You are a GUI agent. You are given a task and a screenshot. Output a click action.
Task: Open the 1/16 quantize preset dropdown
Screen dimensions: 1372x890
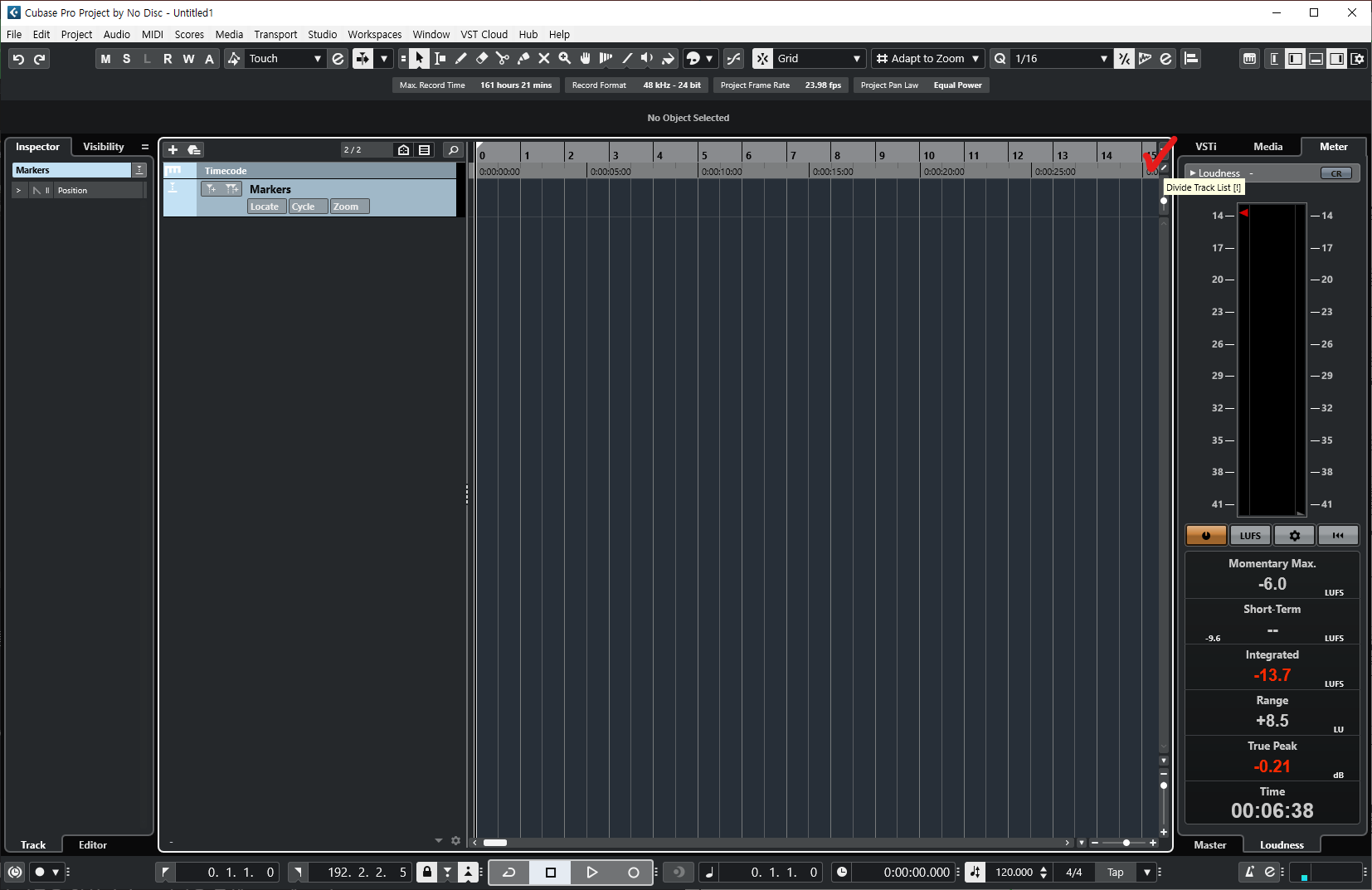pos(1061,59)
